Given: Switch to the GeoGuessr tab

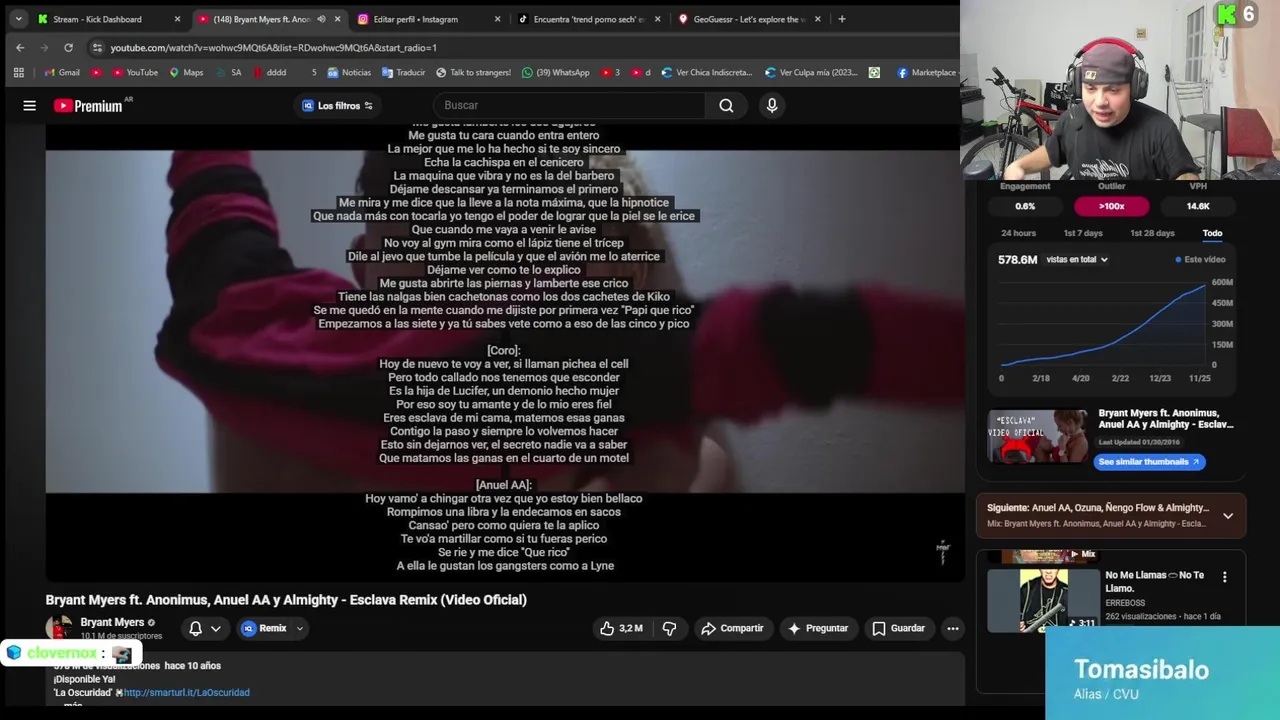Looking at the screenshot, I should [748, 19].
